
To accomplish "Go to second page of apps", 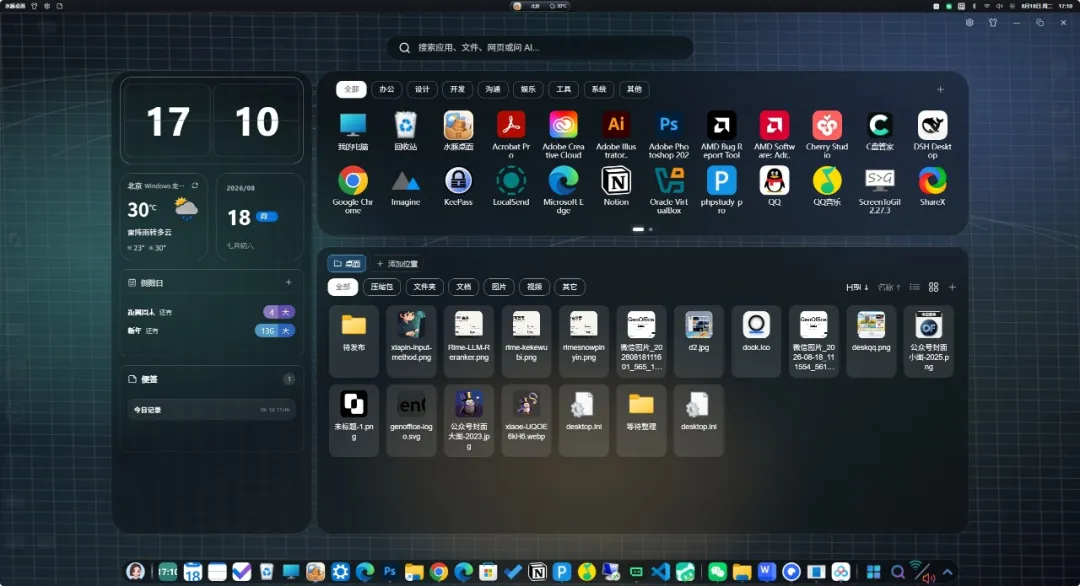I will click(651, 229).
